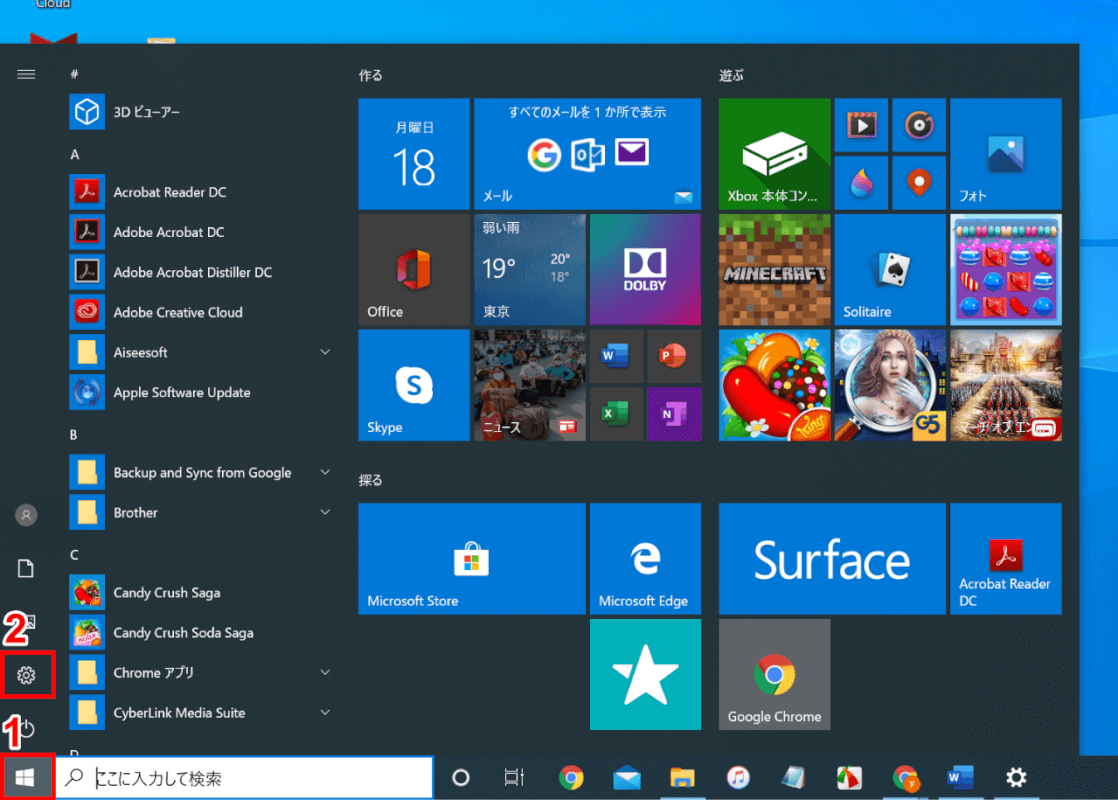Open the Excel small tile

[616, 414]
